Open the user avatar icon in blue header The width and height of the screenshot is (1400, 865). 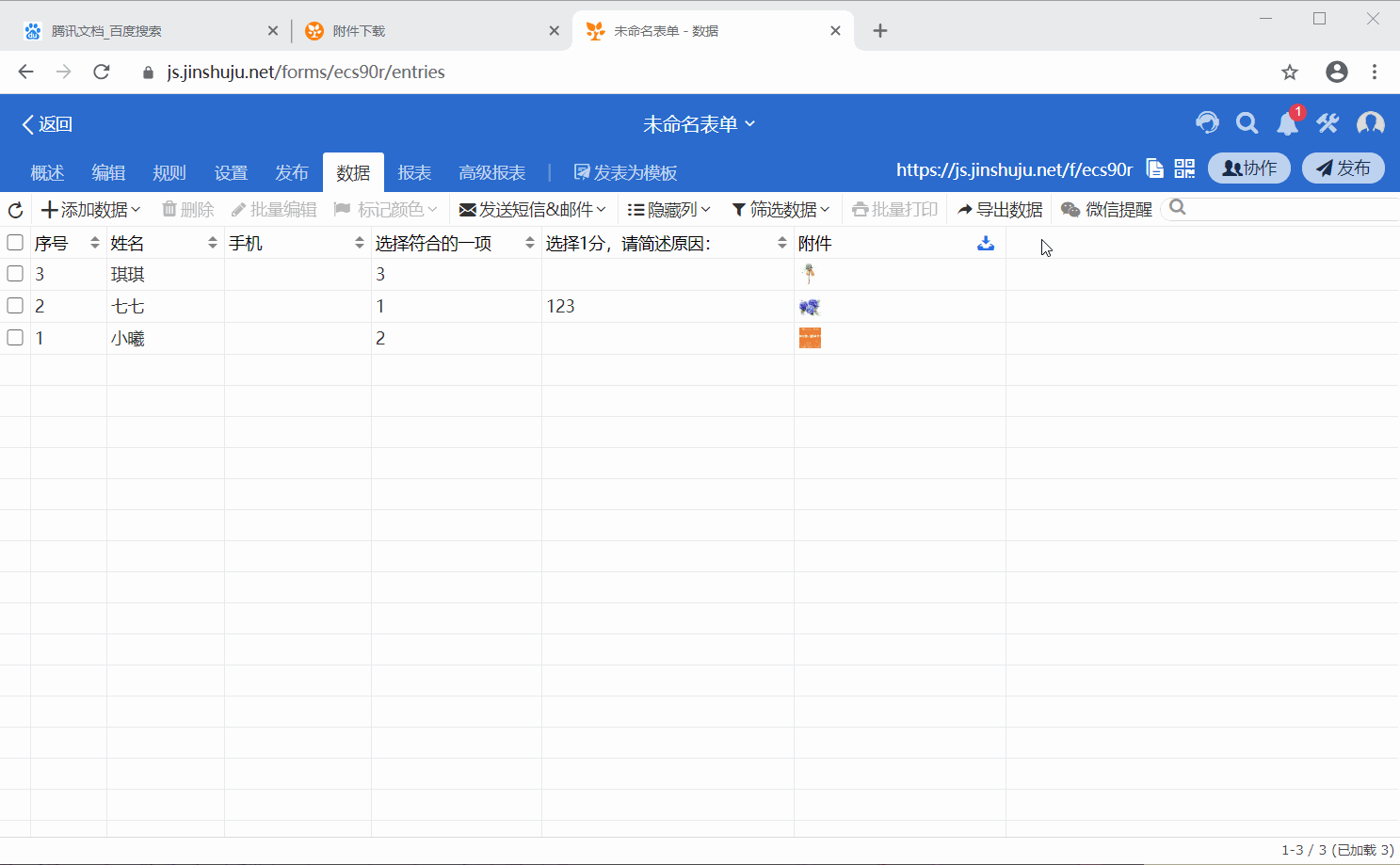(x=1371, y=123)
